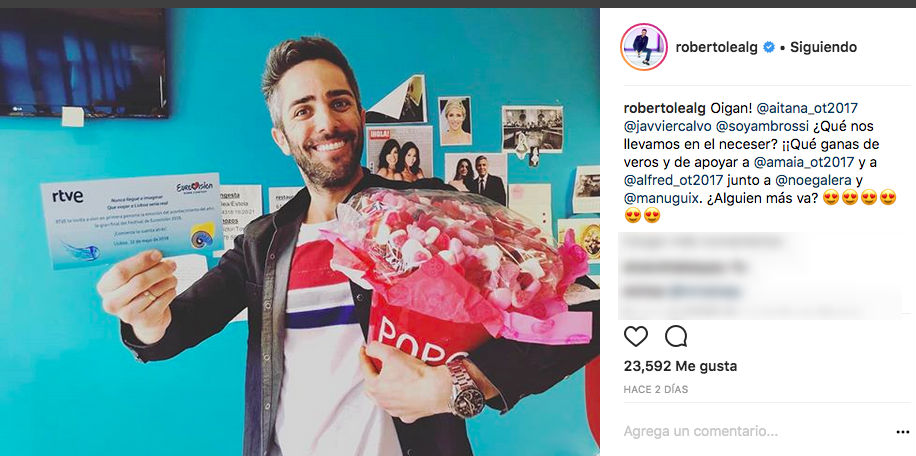View who liked via 23,592 Me gusta
The width and height of the screenshot is (916, 456).
[x=681, y=366]
